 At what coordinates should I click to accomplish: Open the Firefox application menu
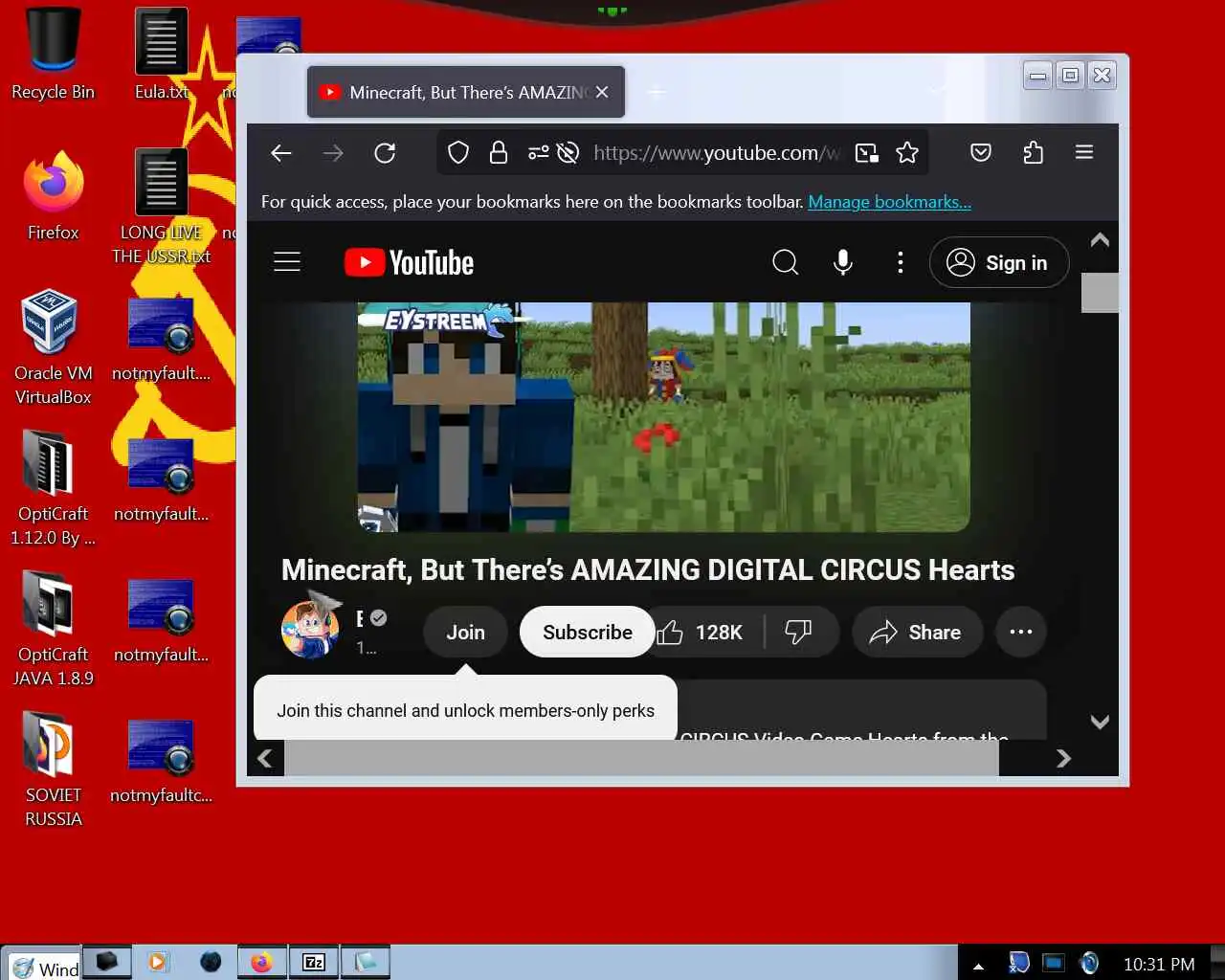[x=1084, y=152]
